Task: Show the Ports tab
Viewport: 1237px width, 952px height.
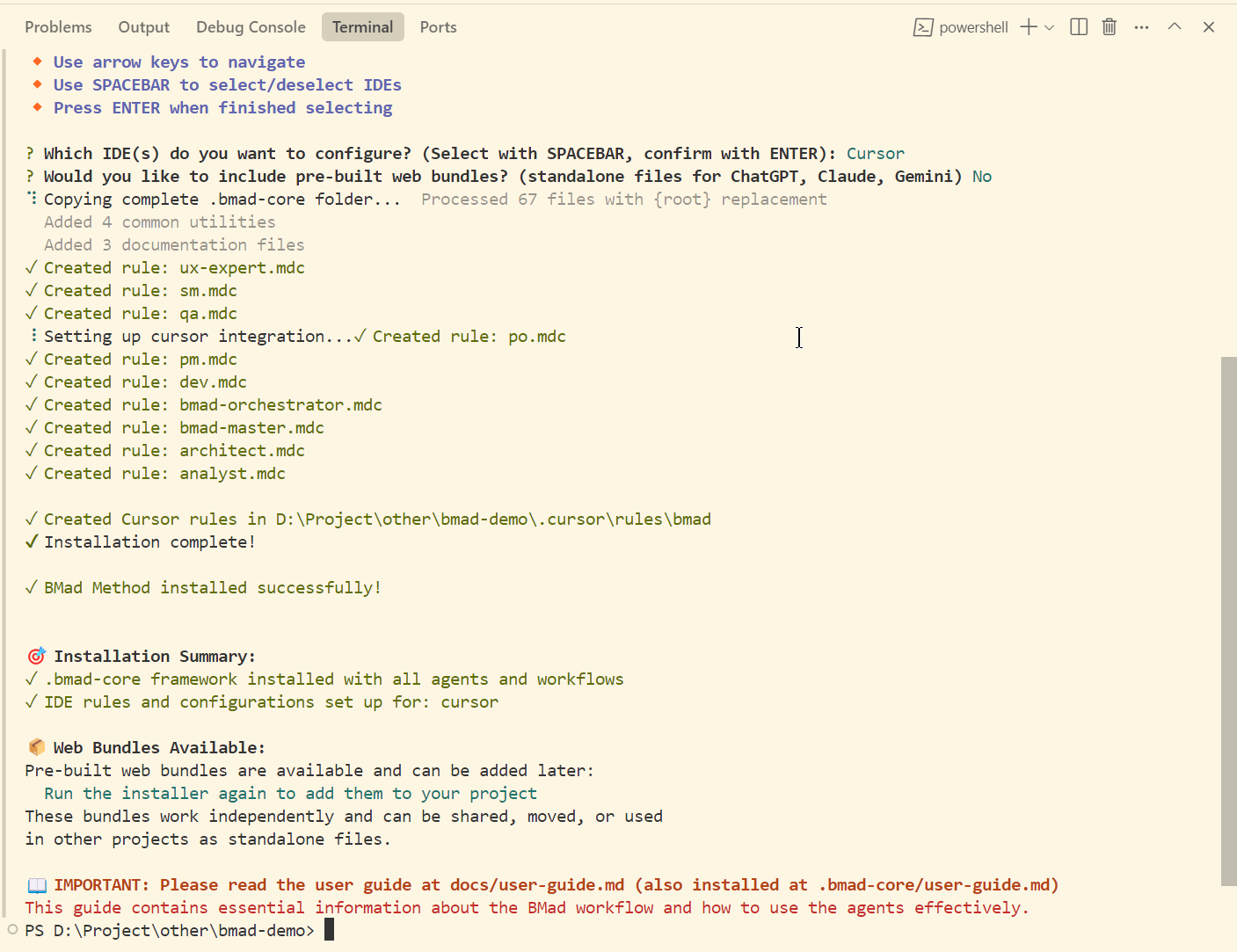Action: (x=438, y=27)
